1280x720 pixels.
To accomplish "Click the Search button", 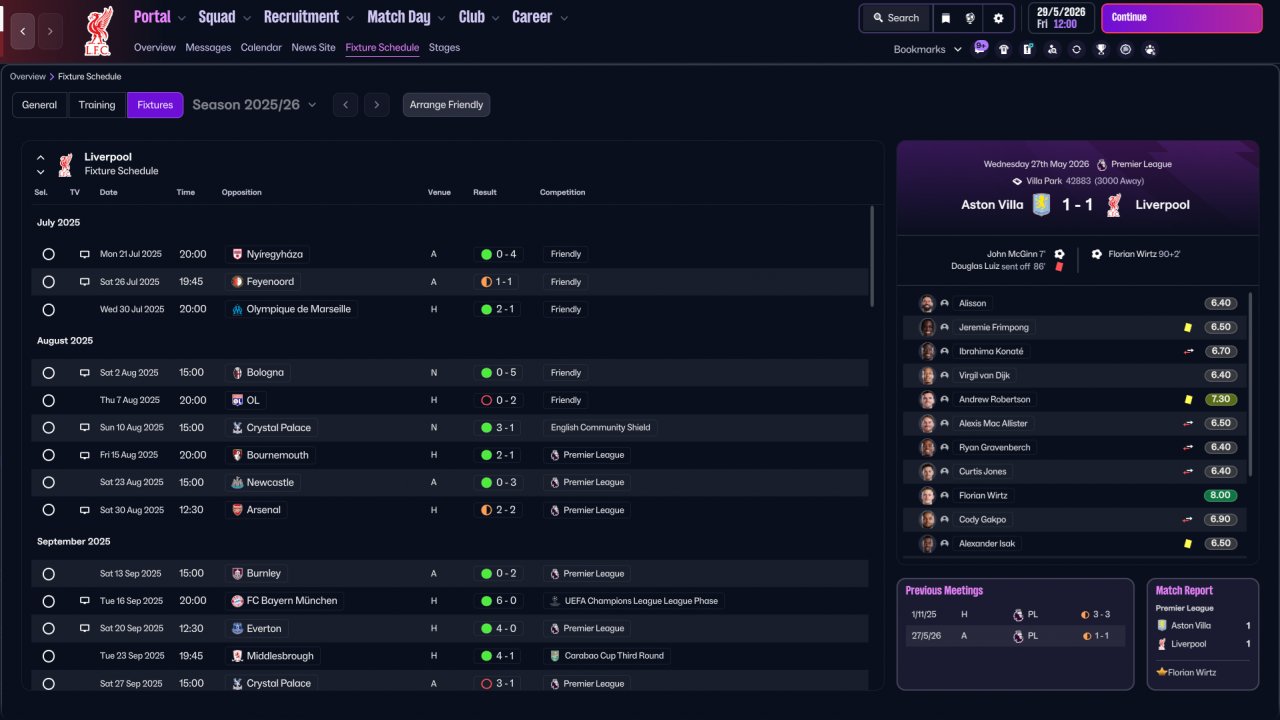I will (895, 18).
